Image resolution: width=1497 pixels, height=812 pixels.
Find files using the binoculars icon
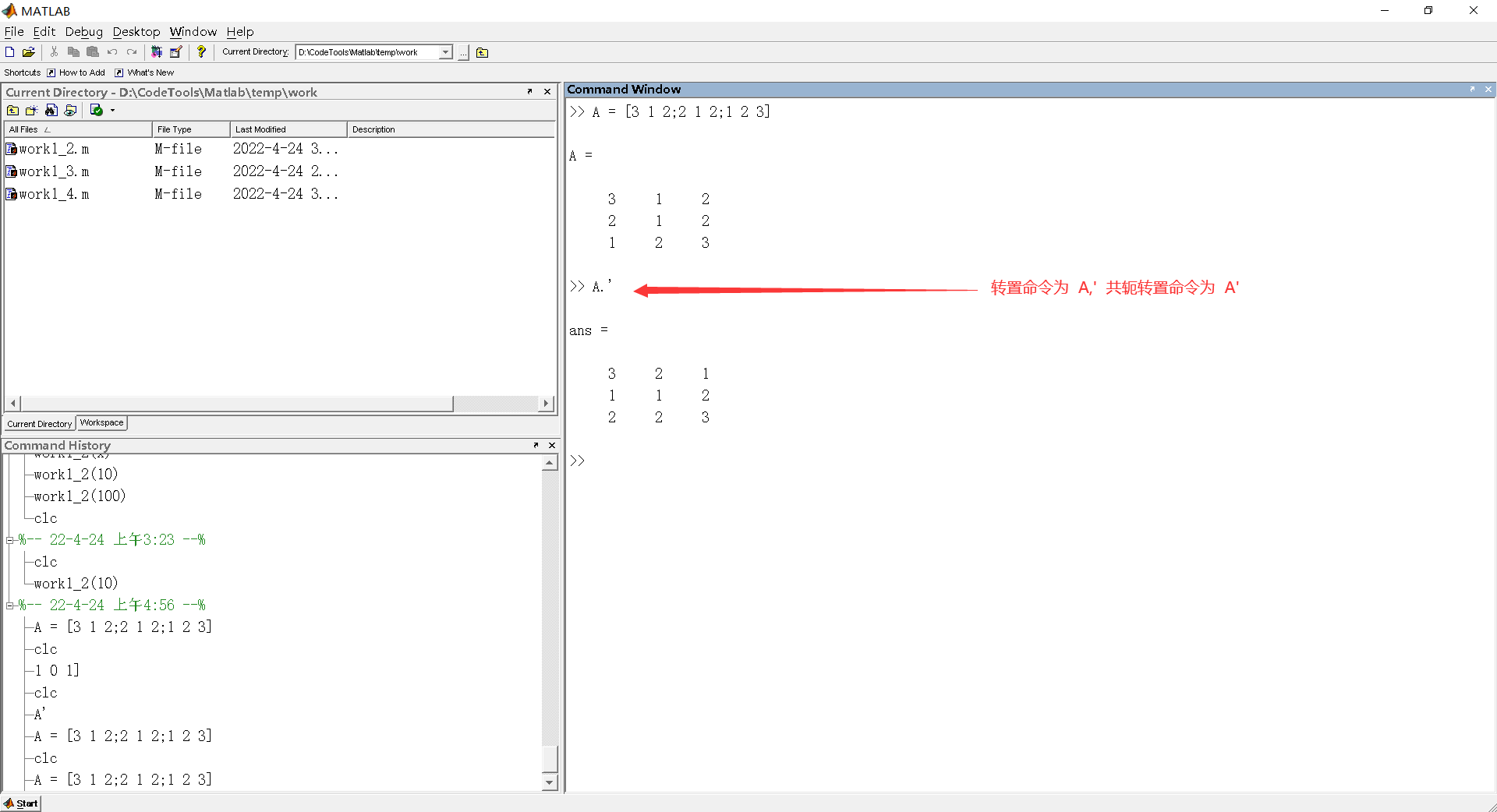51,110
